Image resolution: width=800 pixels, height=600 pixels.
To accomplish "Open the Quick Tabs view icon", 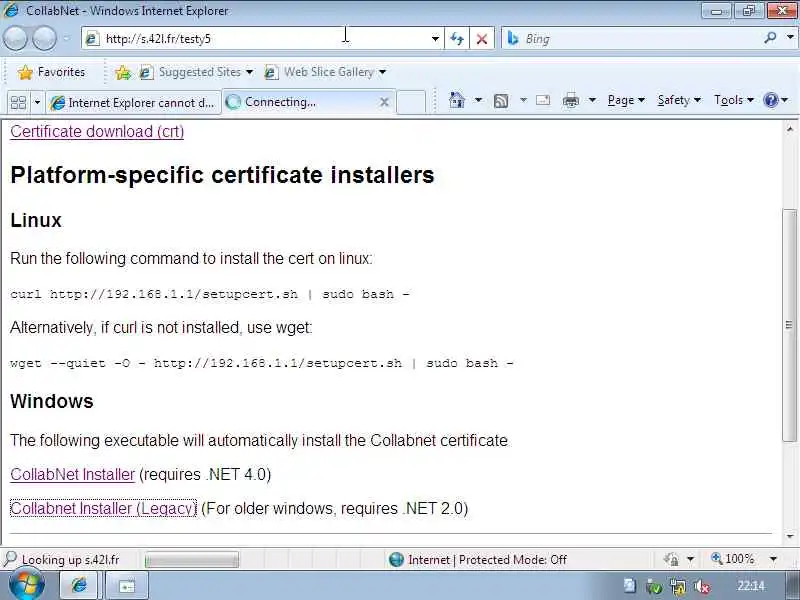I will coord(18,103).
